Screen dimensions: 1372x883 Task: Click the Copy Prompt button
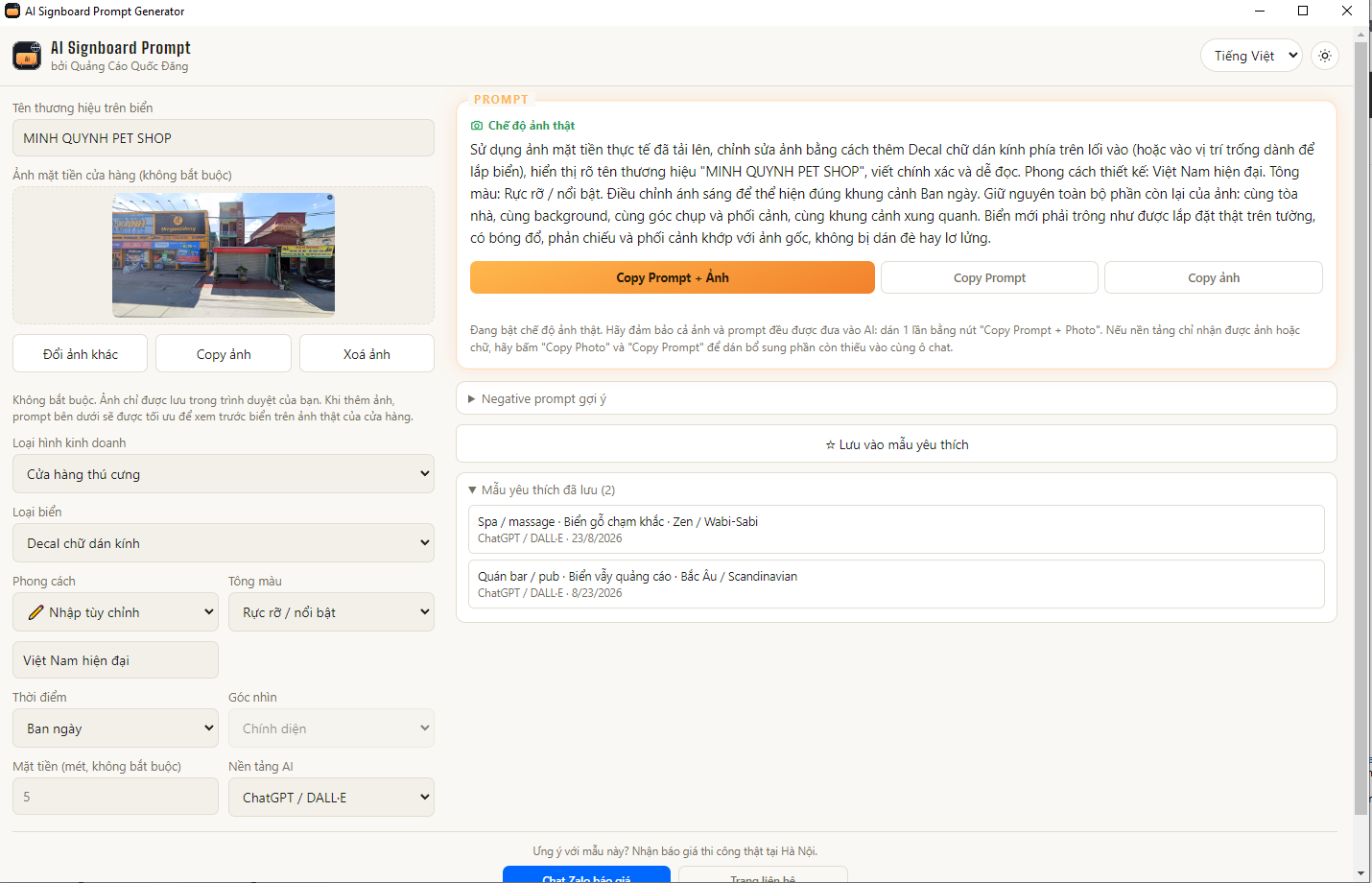pyautogui.click(x=989, y=277)
